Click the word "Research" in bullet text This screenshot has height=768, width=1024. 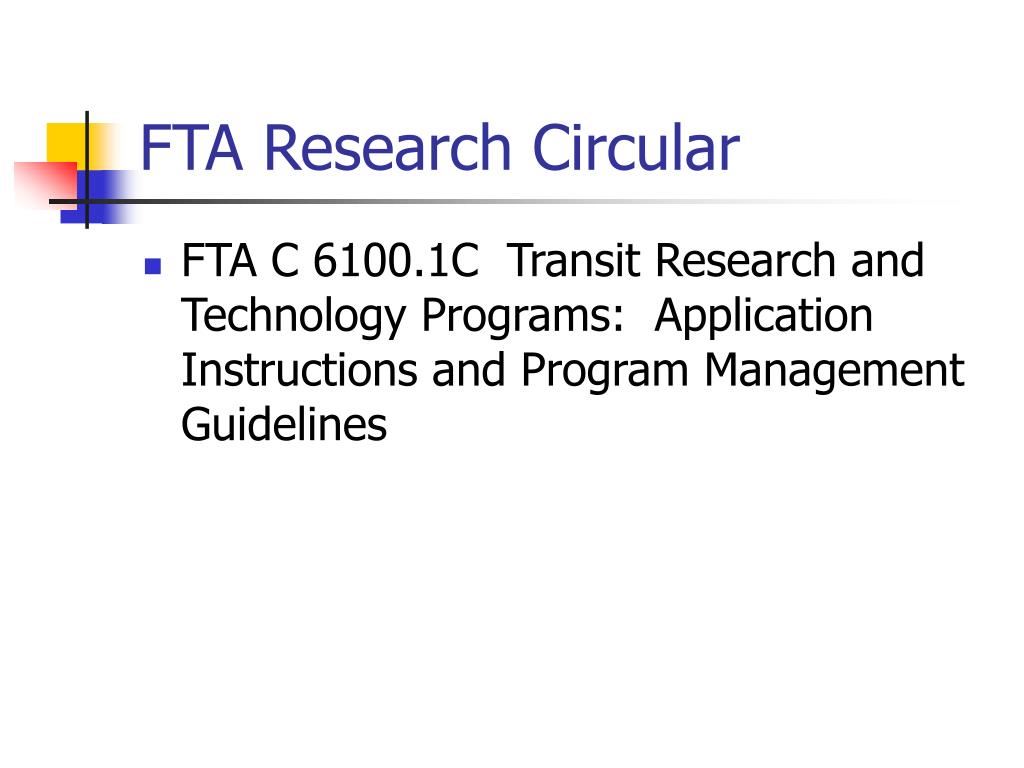click(745, 261)
